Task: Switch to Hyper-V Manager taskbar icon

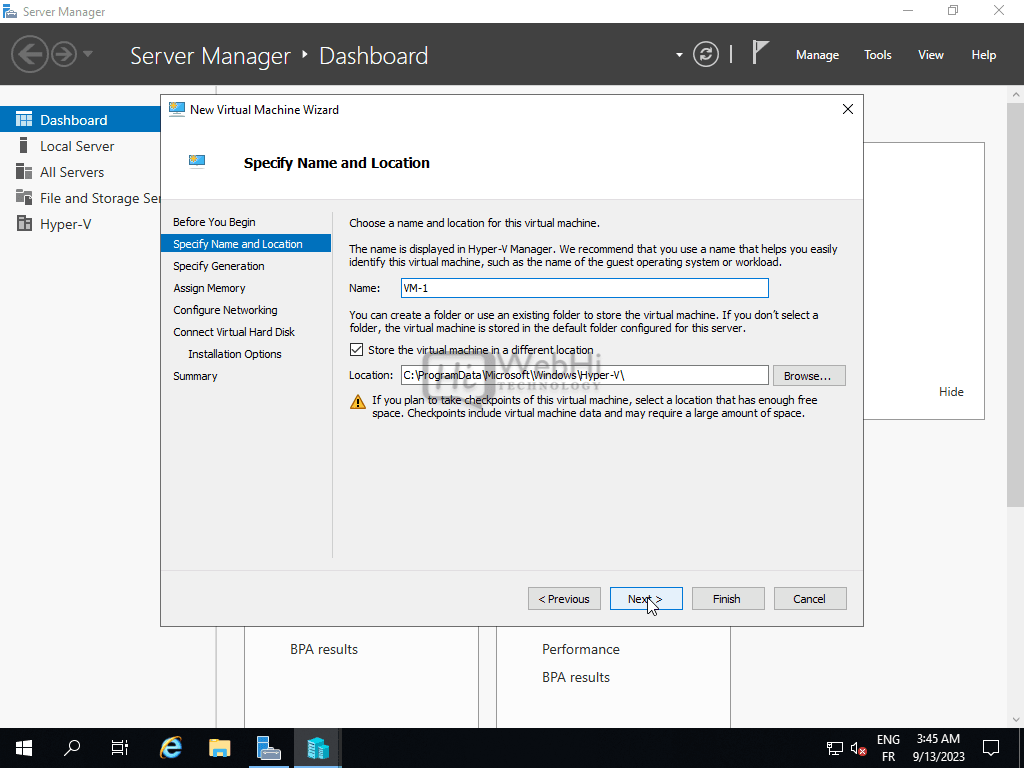Action: 317,748
